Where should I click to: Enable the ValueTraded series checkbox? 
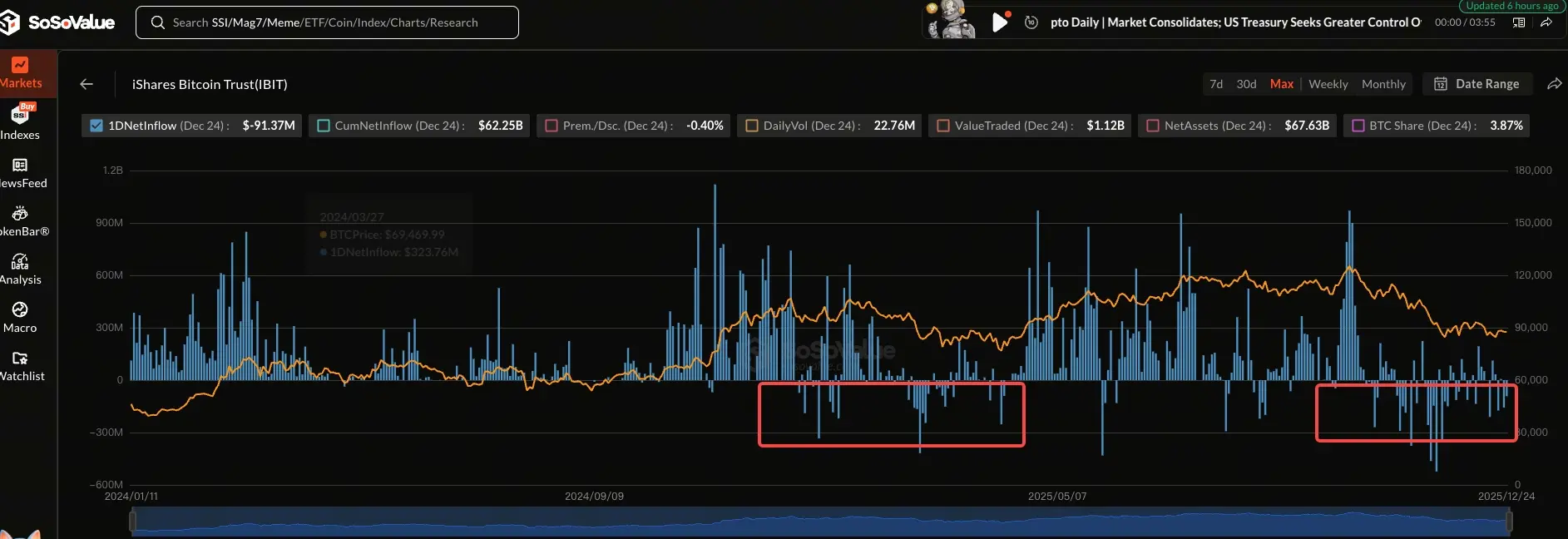(943, 126)
